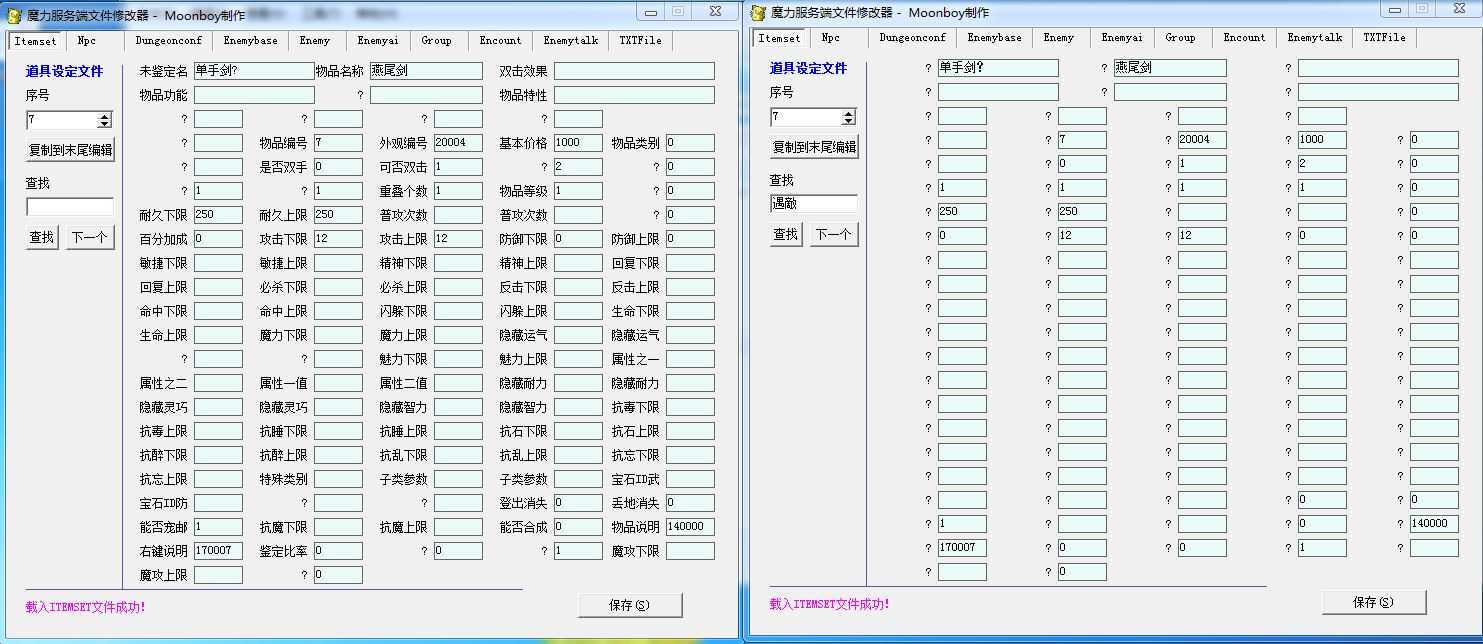Click the 物品说明 field showing 140000, left window
Image resolution: width=1483 pixels, height=644 pixels.
pos(690,527)
